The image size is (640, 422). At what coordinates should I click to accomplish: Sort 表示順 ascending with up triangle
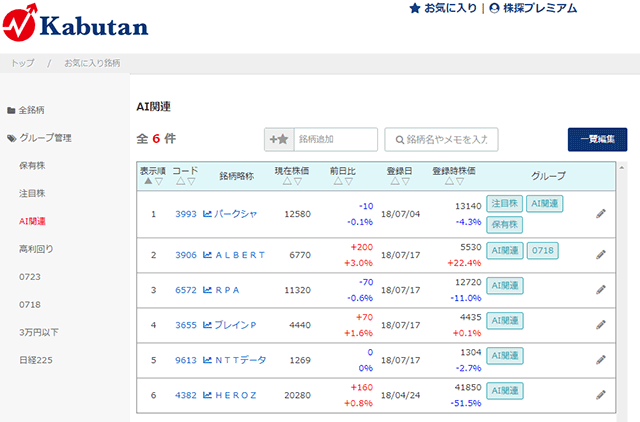pyautogui.click(x=148, y=181)
